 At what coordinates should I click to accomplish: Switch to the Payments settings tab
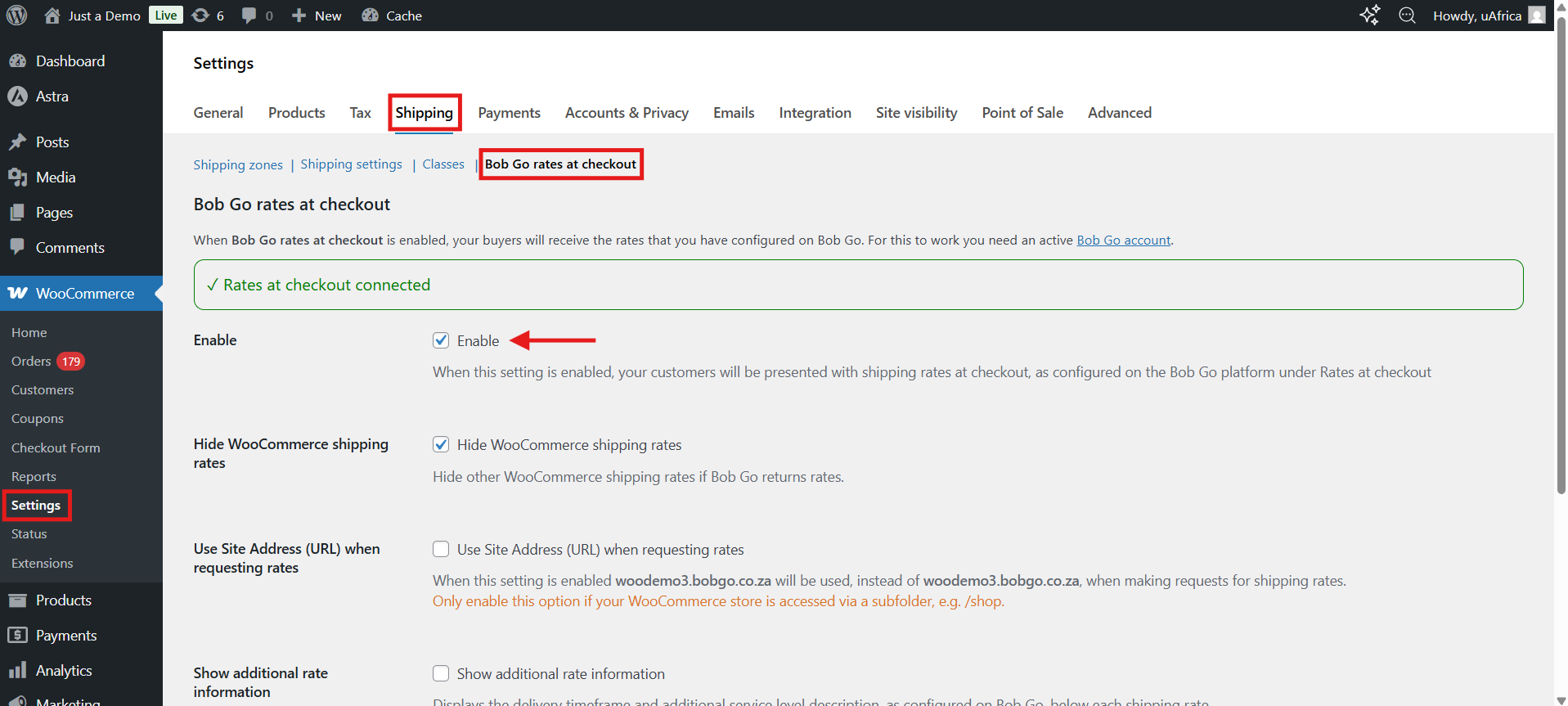coord(509,113)
